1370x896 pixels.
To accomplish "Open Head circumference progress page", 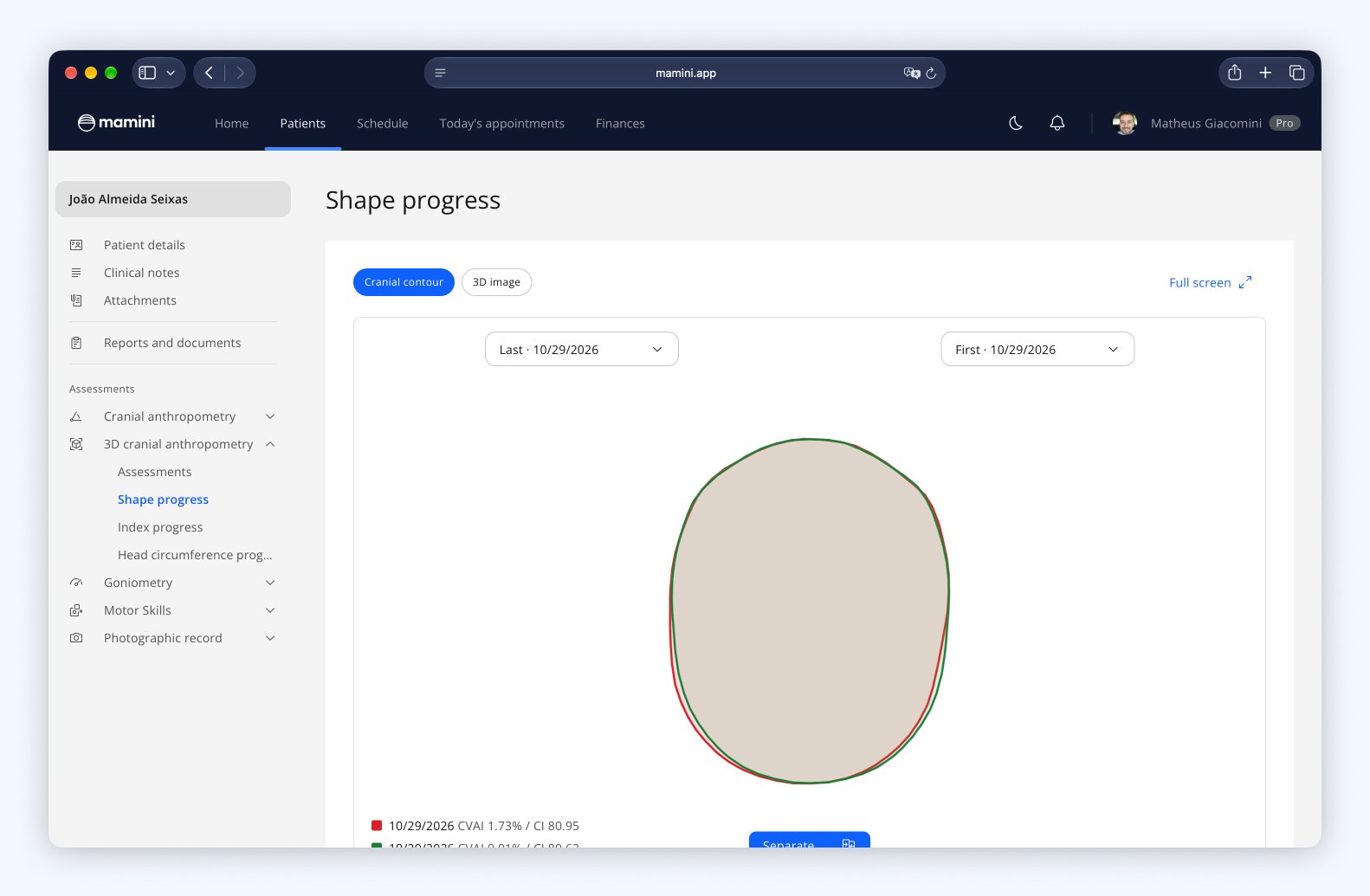I will click(195, 555).
